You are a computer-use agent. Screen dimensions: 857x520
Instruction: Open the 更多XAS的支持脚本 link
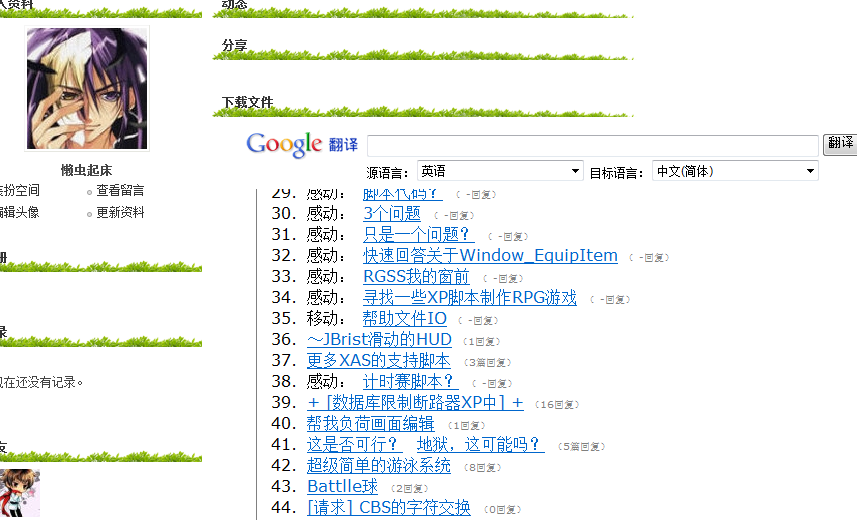(x=379, y=360)
